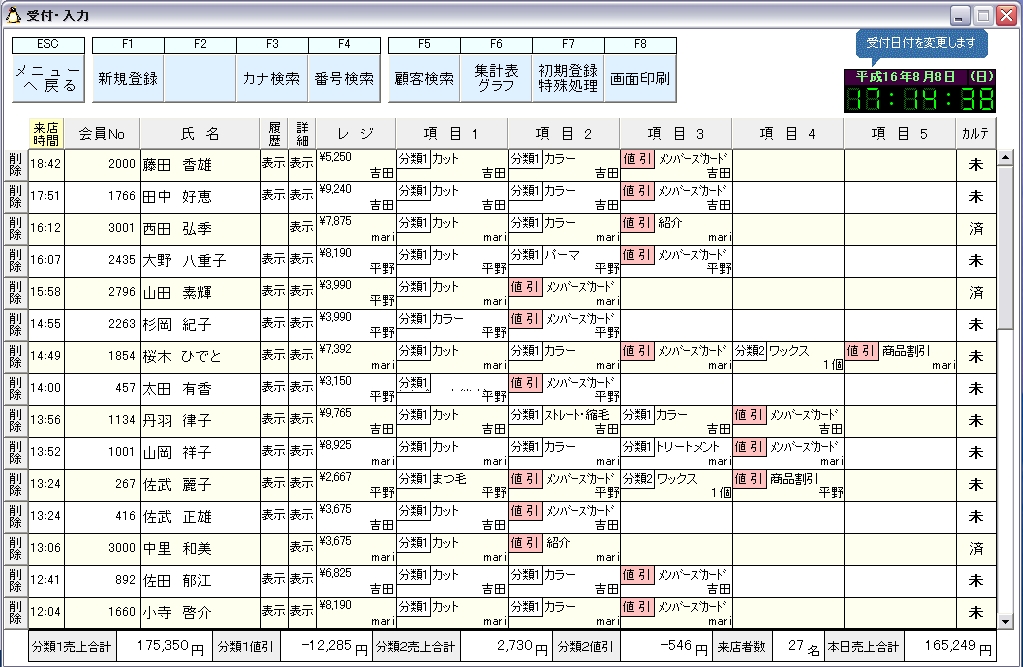Click the 新規登録 (F1) button
The image size is (1023, 667).
coord(128,78)
